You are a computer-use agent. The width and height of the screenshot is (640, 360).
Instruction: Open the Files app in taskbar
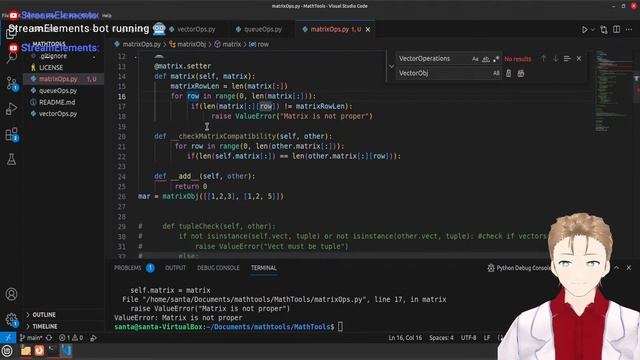(26, 351)
